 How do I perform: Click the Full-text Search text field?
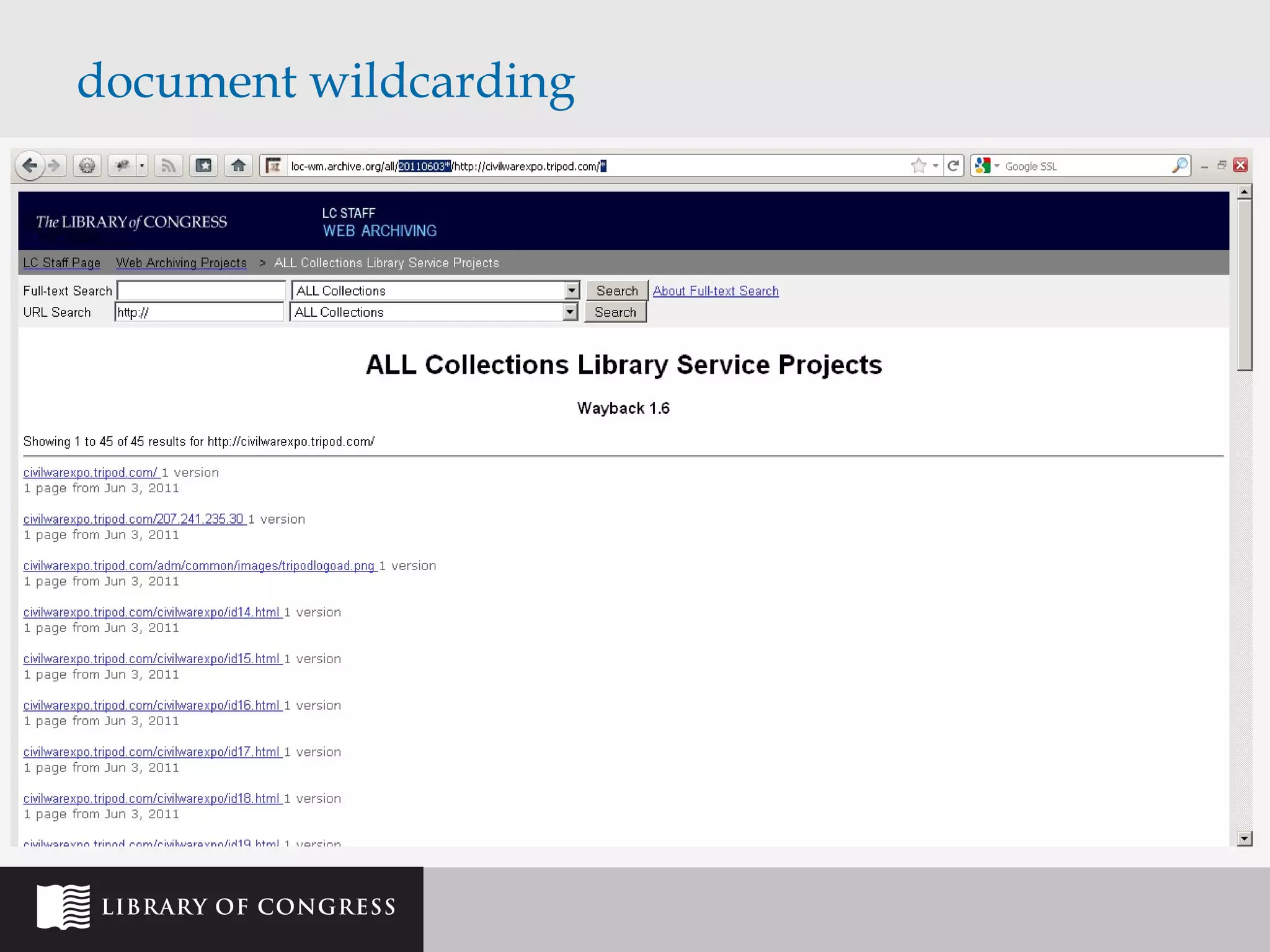[201, 291]
